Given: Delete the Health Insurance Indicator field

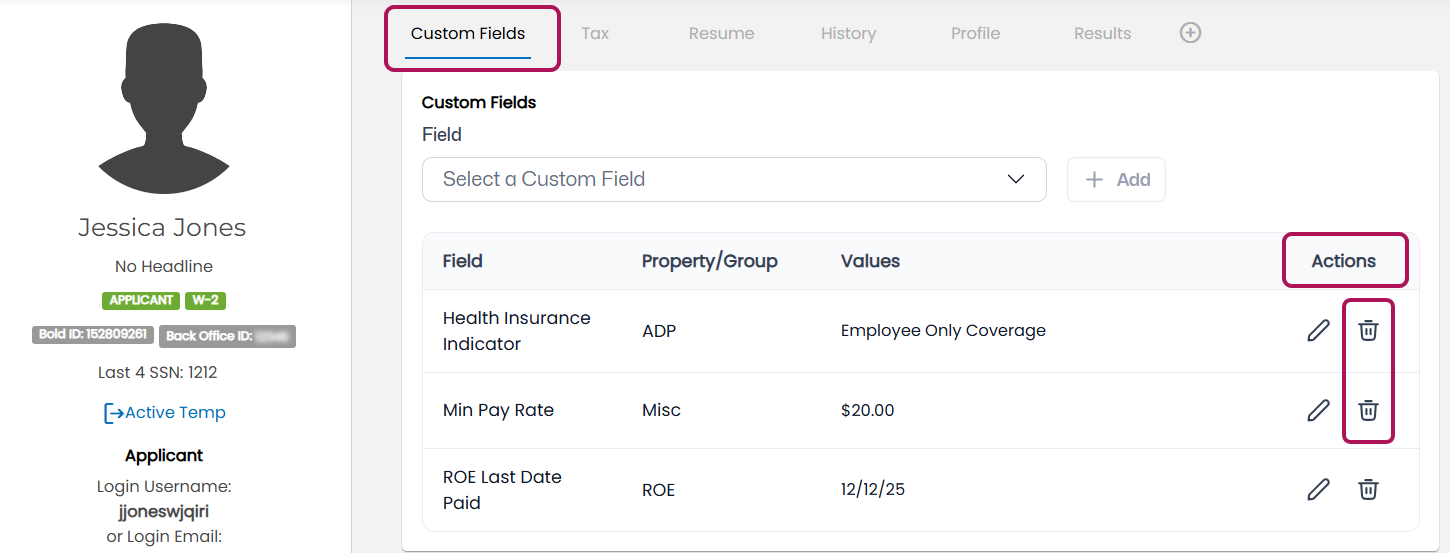Looking at the screenshot, I should [1368, 330].
